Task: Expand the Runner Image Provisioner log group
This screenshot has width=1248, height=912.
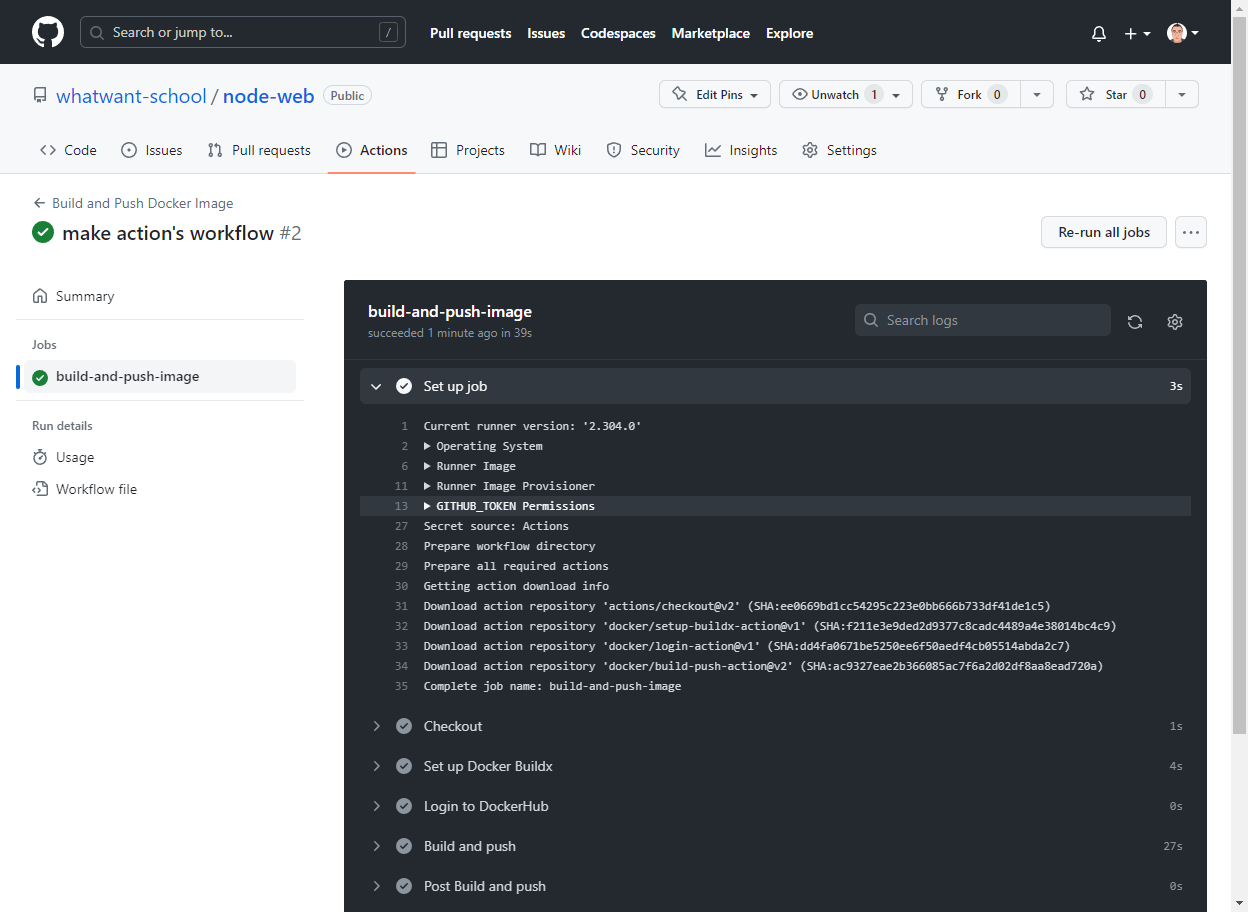Action: (509, 486)
